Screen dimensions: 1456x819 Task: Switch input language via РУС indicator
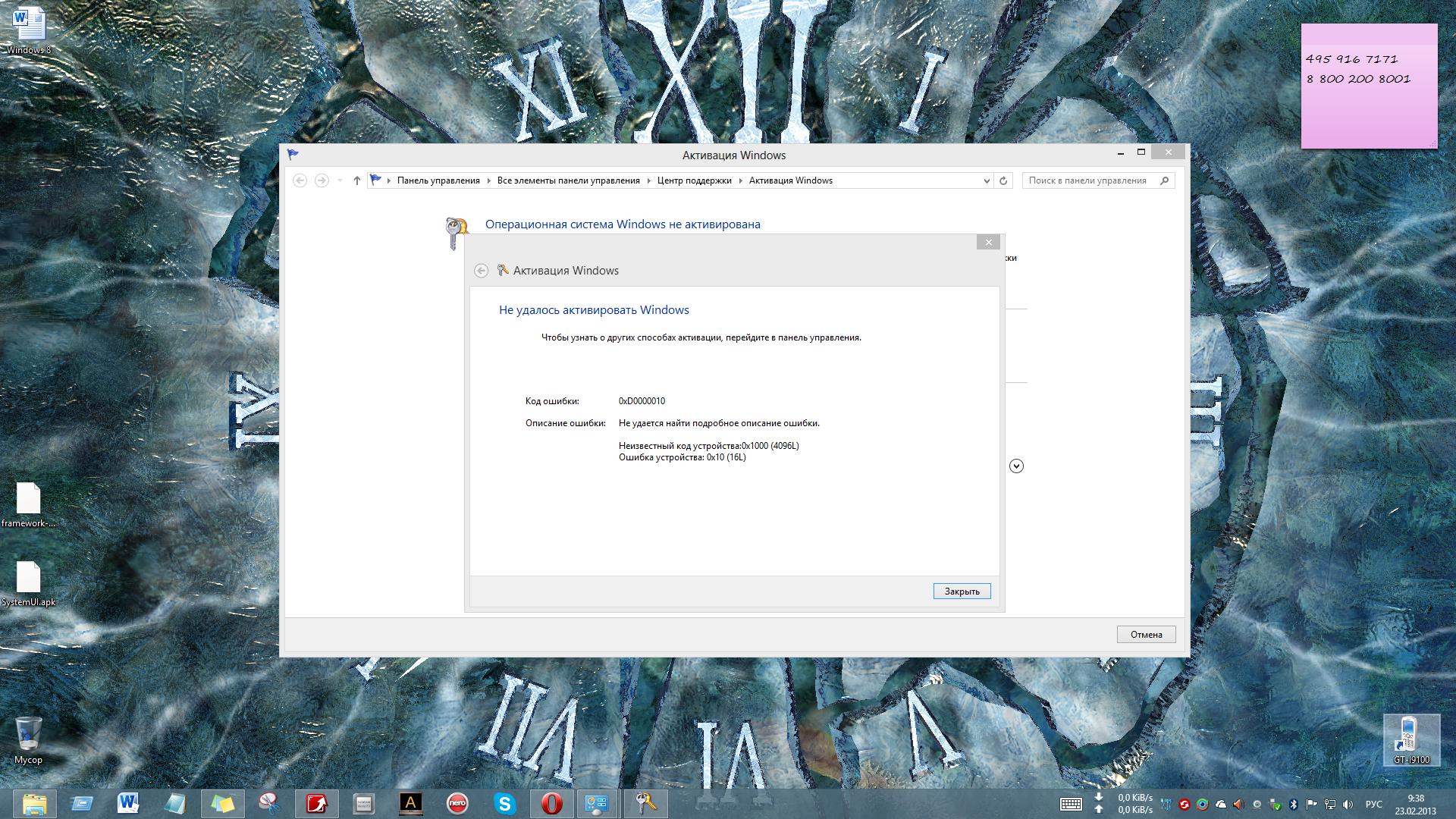click(1373, 805)
